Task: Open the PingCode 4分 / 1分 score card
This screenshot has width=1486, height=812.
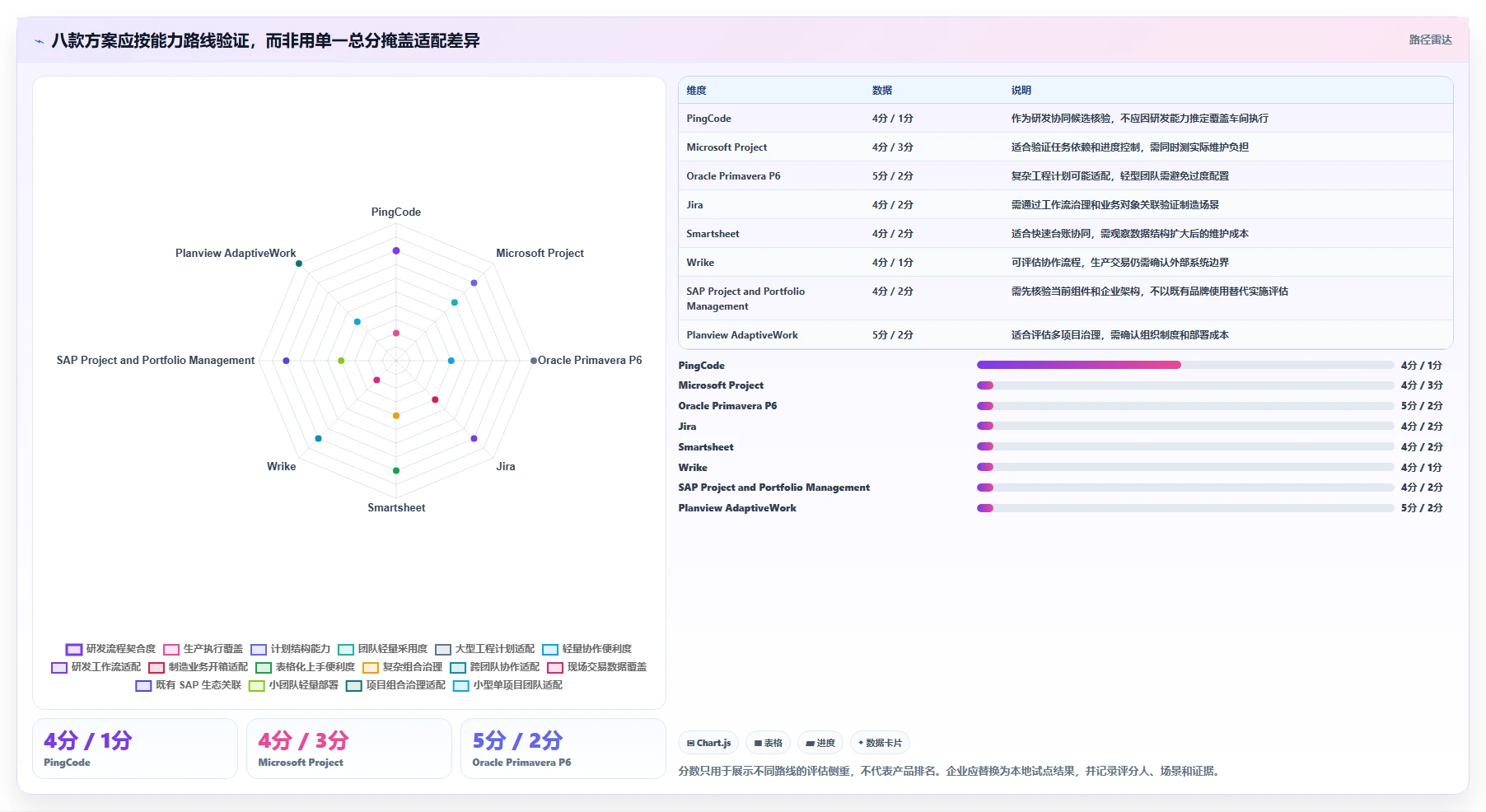Action: tap(135, 749)
